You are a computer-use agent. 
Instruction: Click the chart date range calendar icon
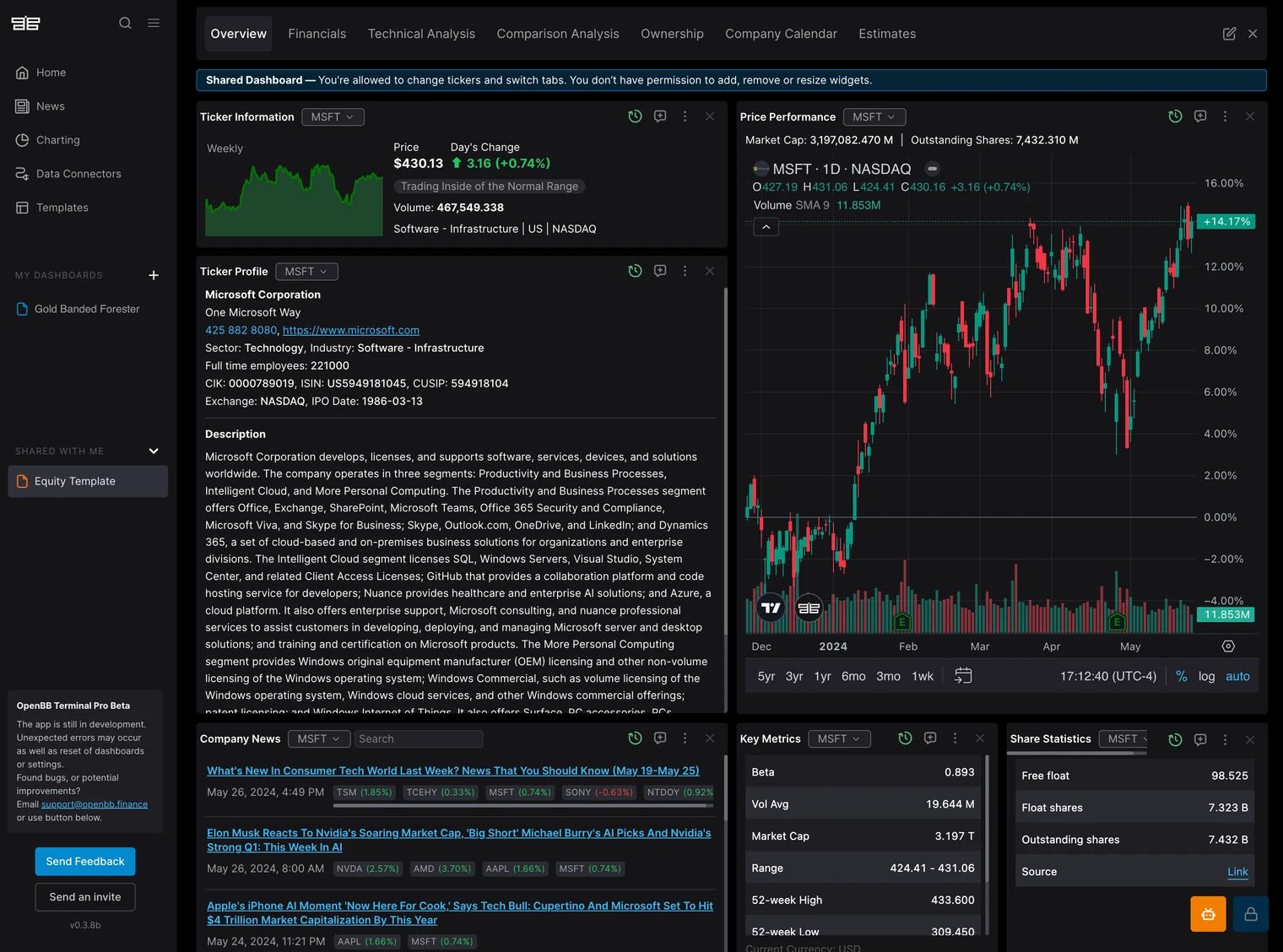[963, 676]
